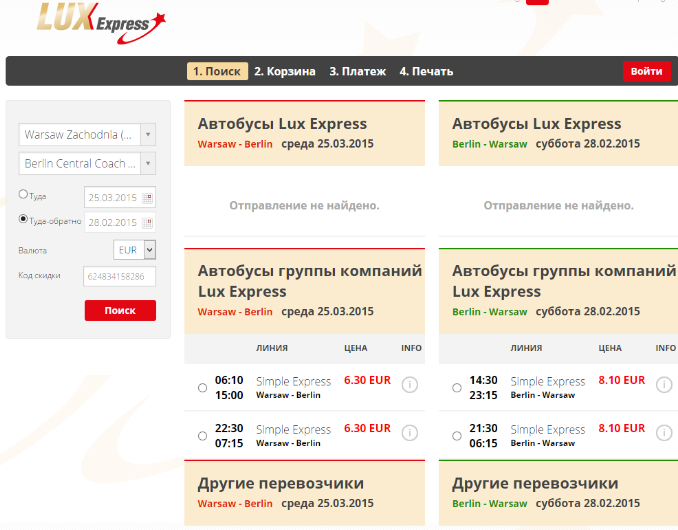This screenshot has width=678, height=530.
Task: Go to the '2. Корзина' step
Action: point(284,71)
